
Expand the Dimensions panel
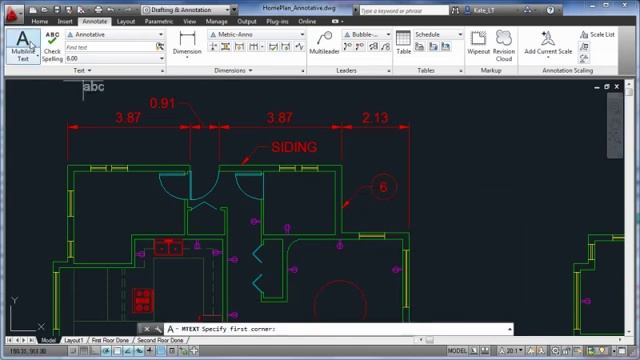click(x=233, y=71)
